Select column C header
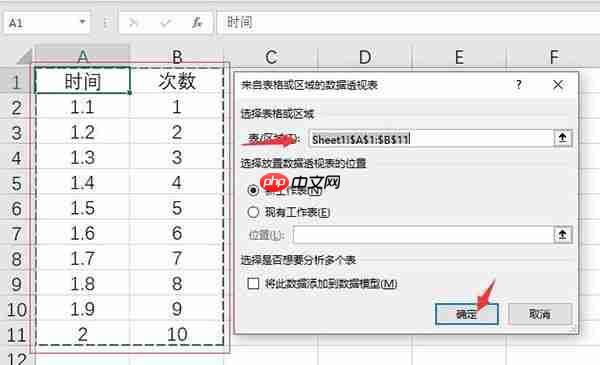 point(271,57)
